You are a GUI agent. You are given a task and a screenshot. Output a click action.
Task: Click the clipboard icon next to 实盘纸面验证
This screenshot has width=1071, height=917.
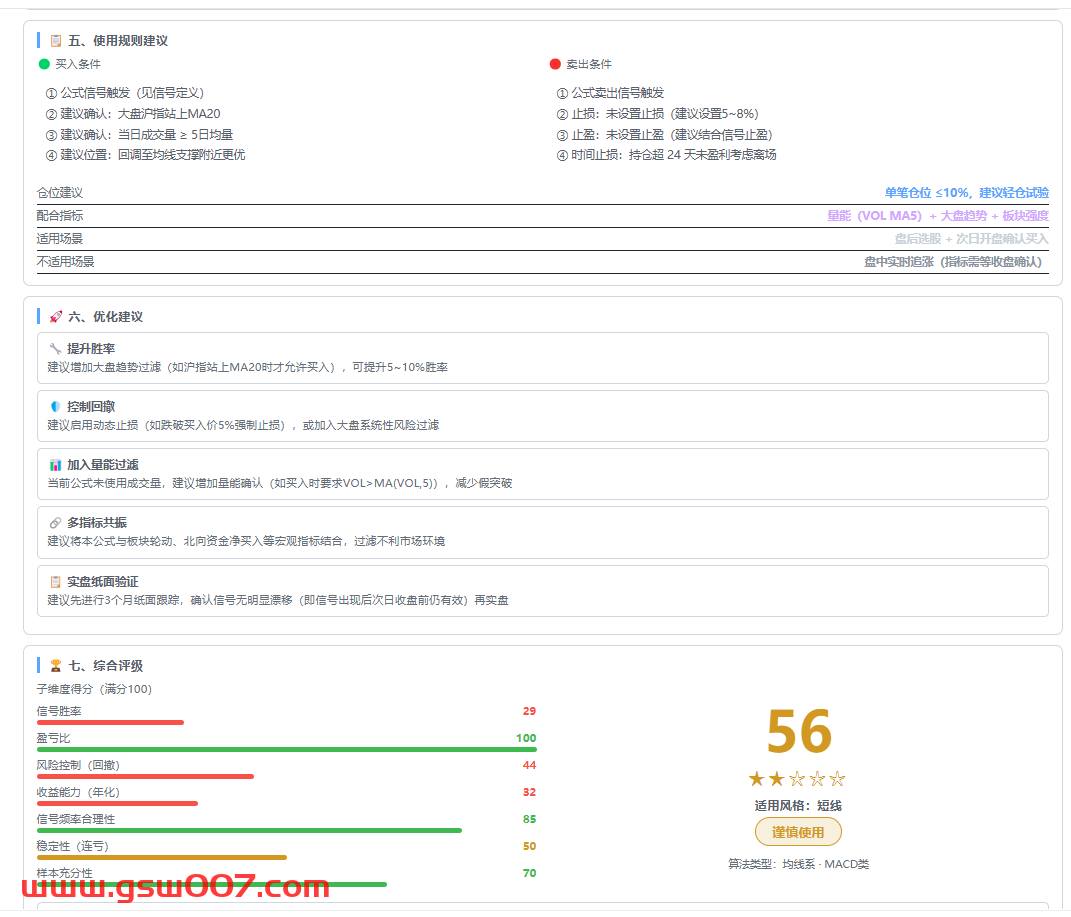(x=55, y=582)
